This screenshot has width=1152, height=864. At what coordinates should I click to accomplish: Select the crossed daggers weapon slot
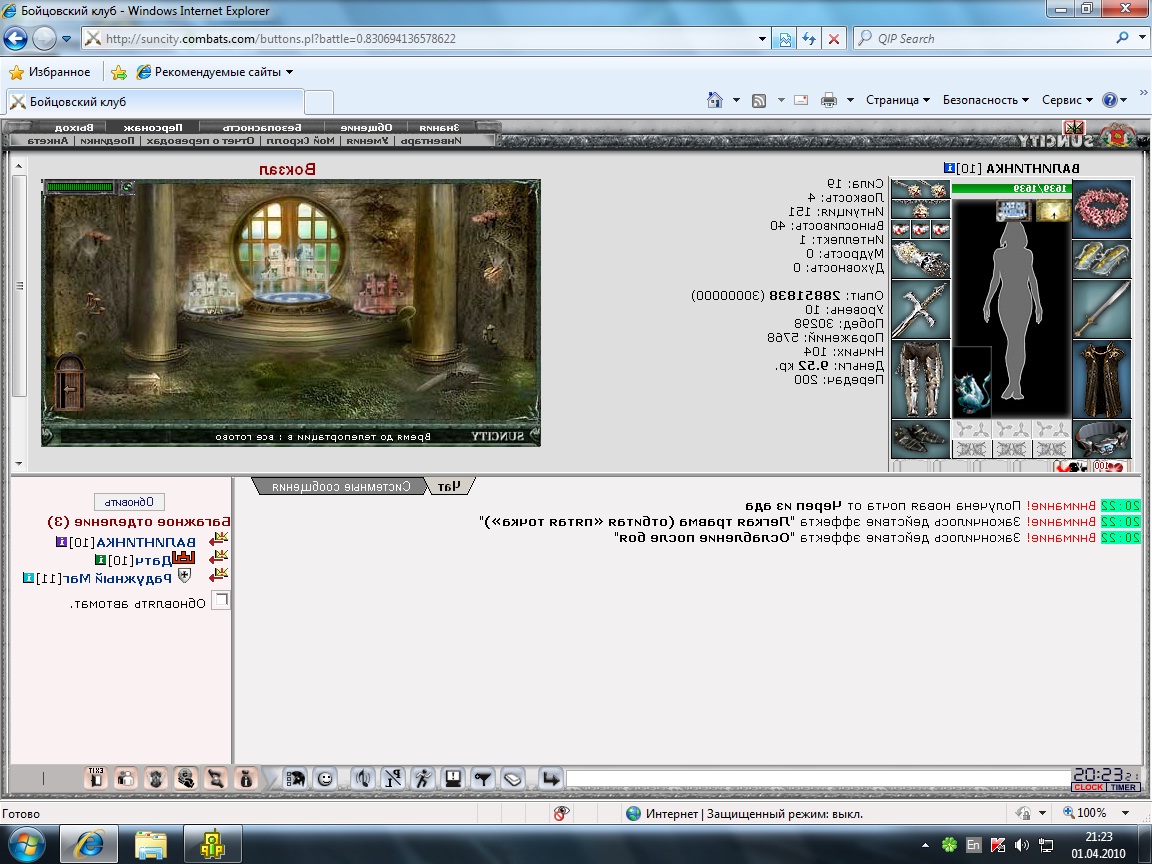(x=921, y=309)
